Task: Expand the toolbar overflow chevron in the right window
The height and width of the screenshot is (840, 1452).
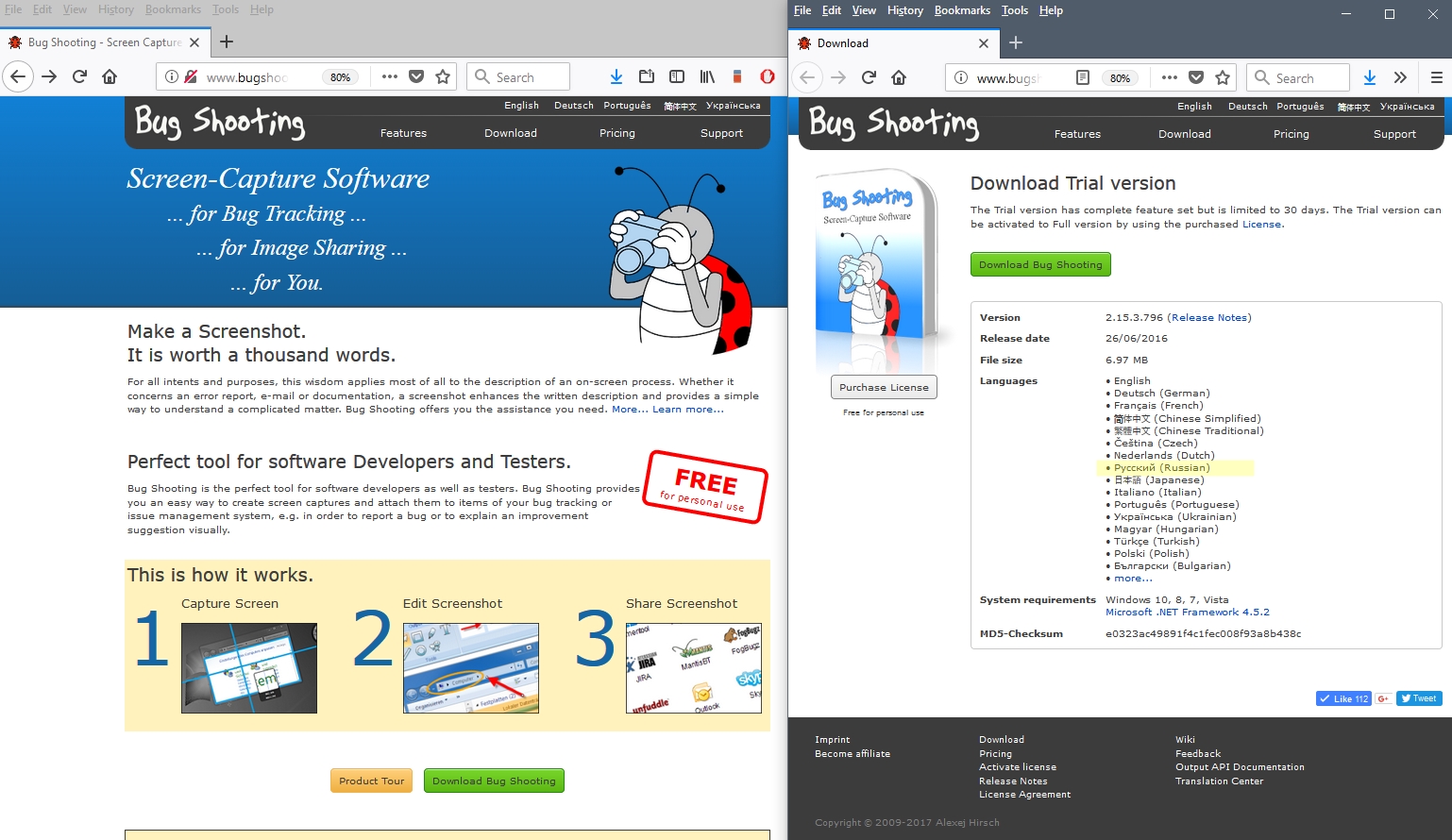Action: pos(1400,77)
